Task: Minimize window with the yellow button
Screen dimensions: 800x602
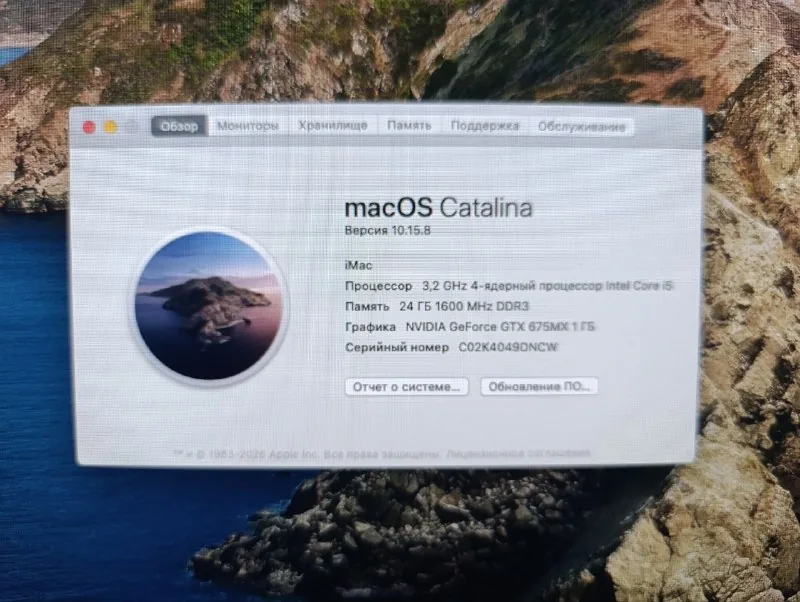Action: click(111, 127)
